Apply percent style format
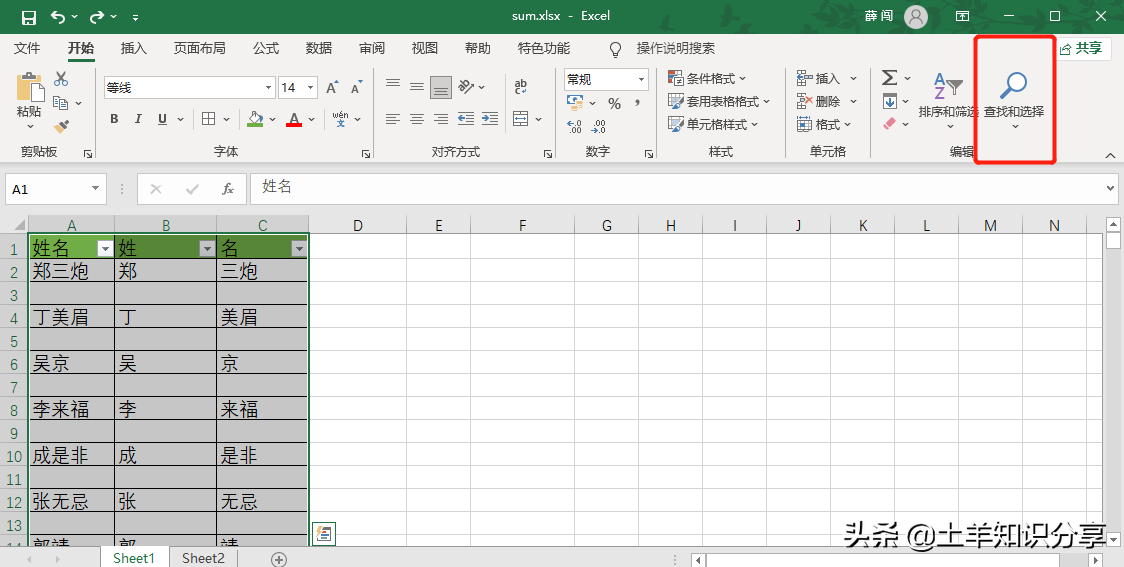 [614, 104]
